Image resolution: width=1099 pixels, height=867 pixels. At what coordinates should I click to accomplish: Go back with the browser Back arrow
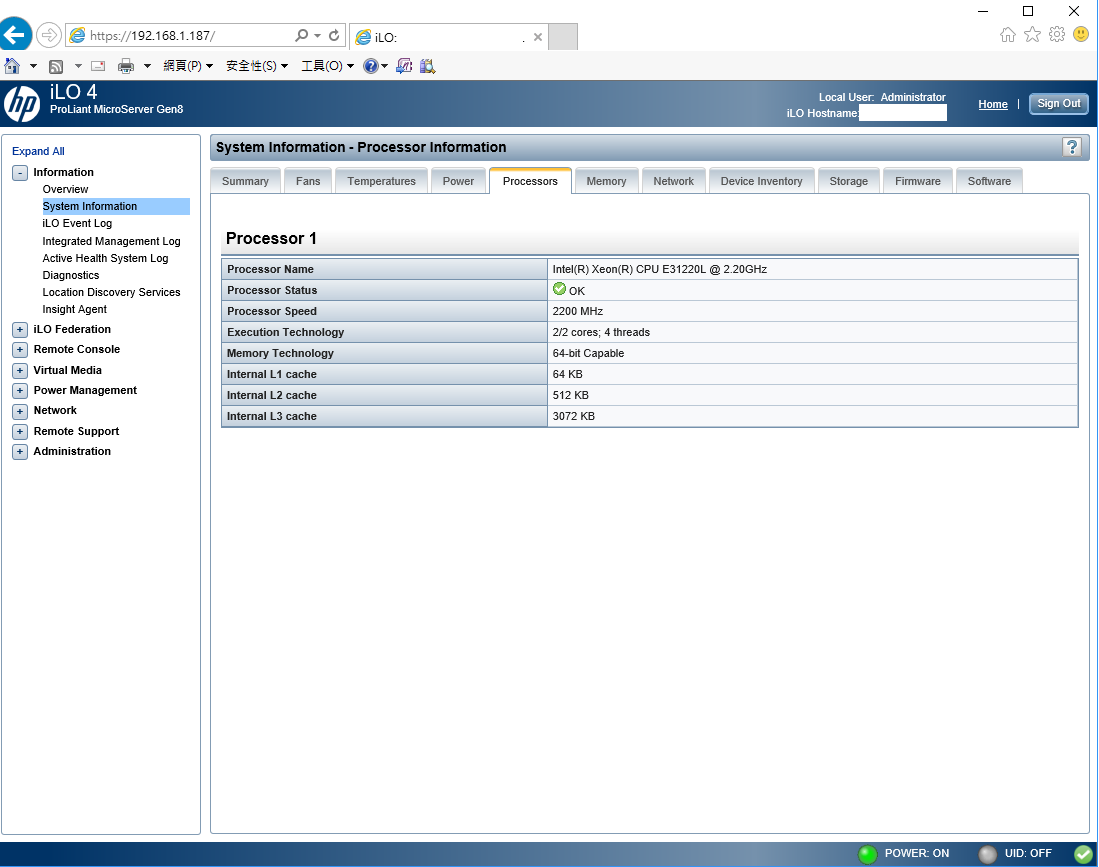(x=15, y=34)
